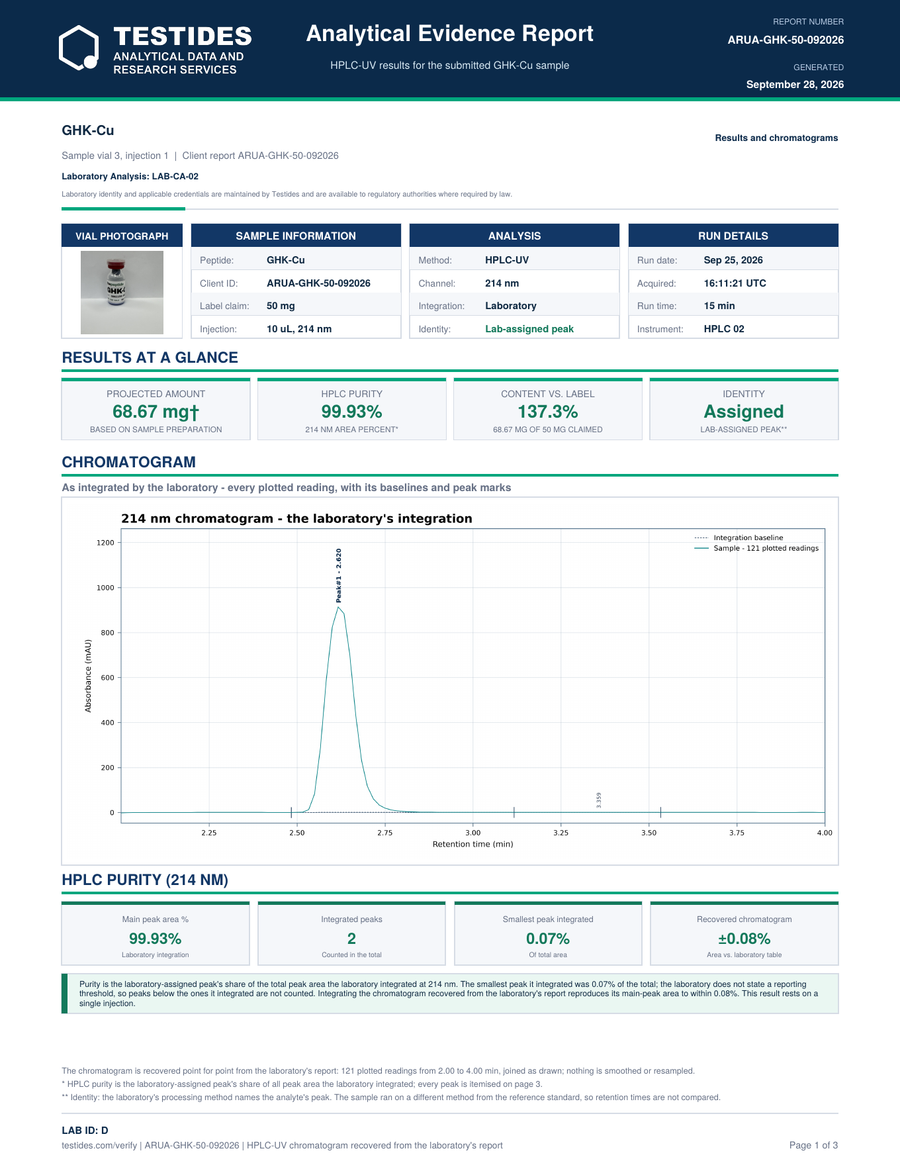Click Run time value 15 min
Screen dimensions: 900x1165
[719, 305]
